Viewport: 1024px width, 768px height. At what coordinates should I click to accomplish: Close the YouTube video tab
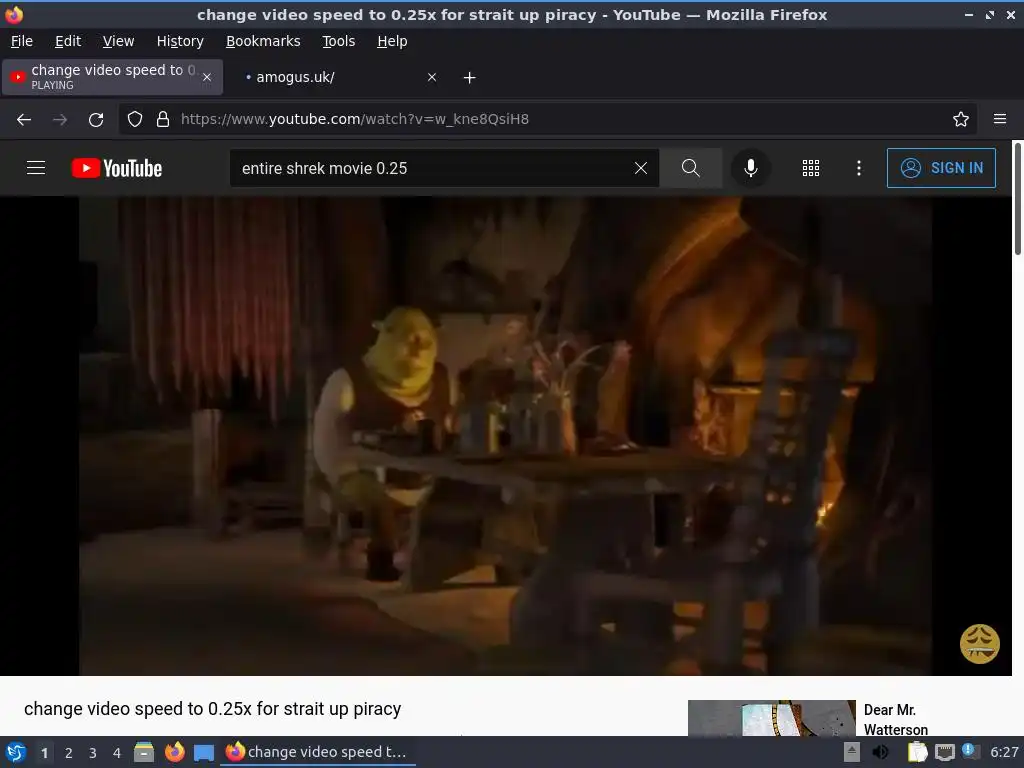(207, 77)
